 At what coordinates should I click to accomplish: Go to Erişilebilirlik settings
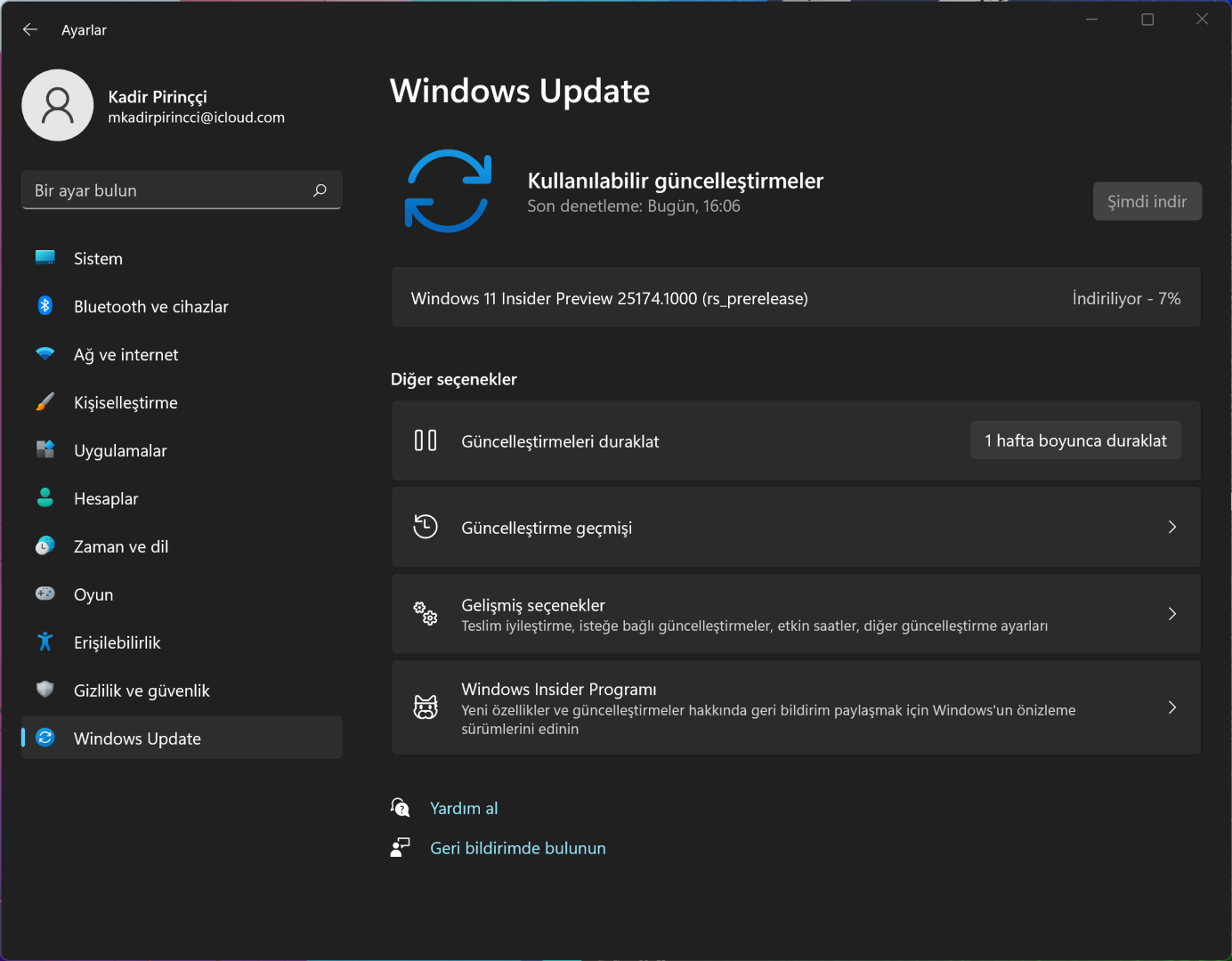pos(182,642)
